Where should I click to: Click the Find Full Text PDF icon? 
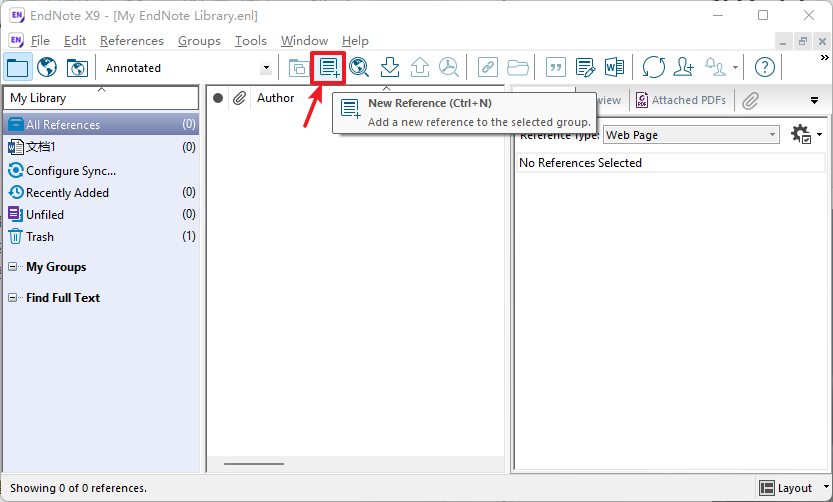coord(449,67)
